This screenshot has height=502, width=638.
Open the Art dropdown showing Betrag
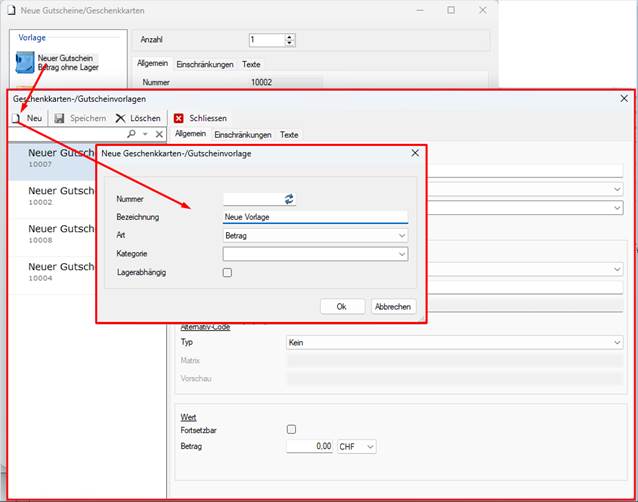click(x=315, y=236)
